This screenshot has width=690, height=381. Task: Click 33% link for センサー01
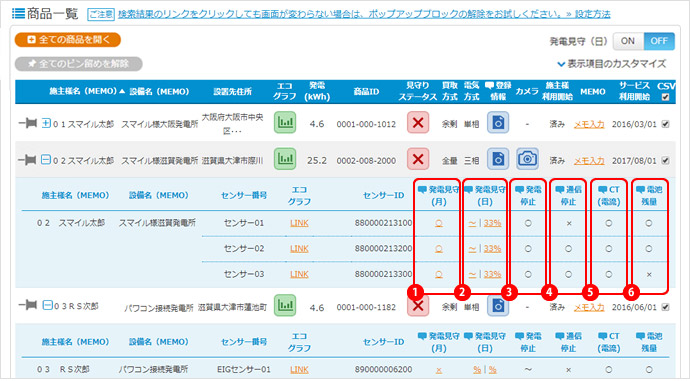492,223
